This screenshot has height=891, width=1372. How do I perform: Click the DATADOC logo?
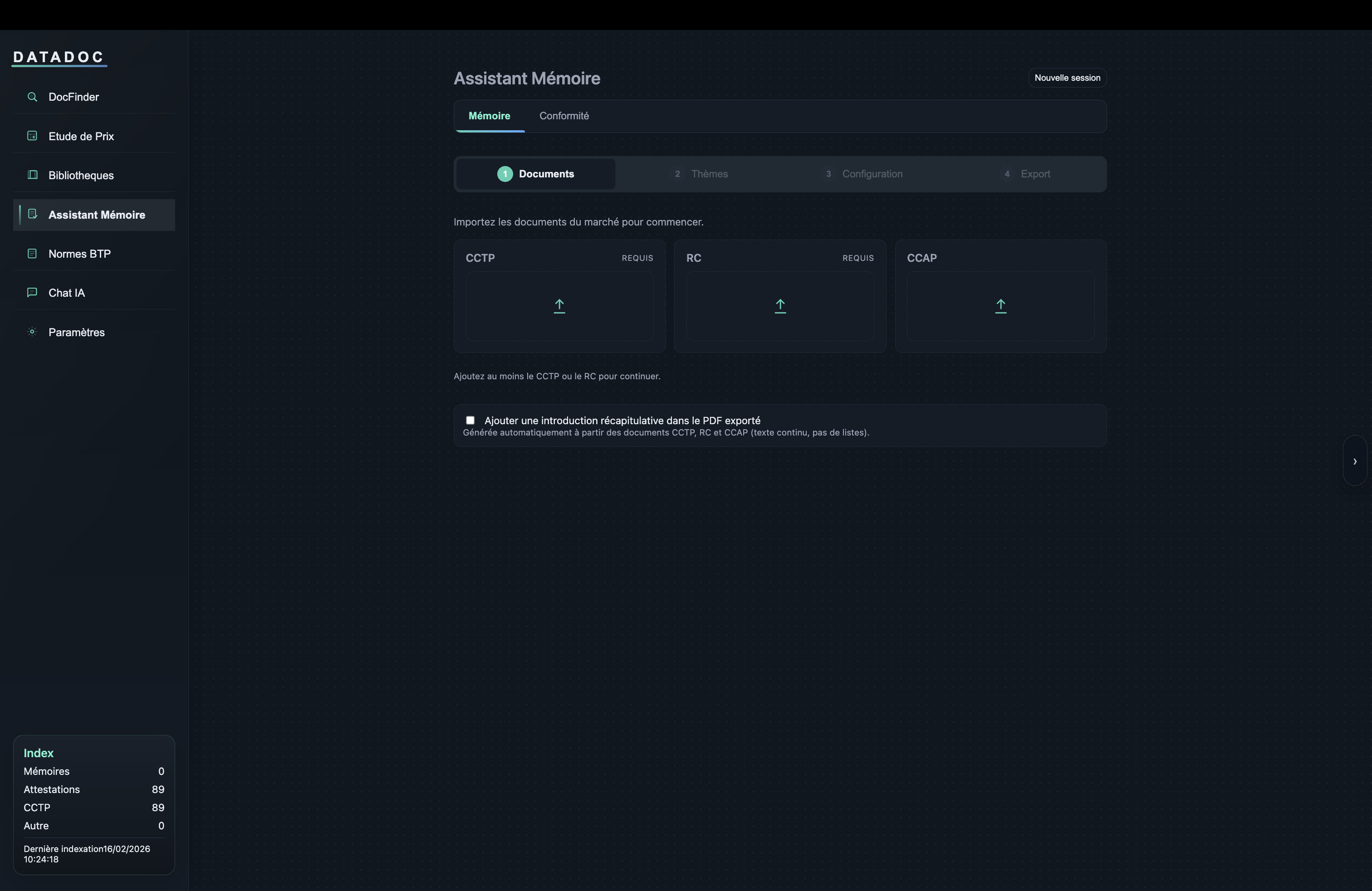[x=58, y=57]
